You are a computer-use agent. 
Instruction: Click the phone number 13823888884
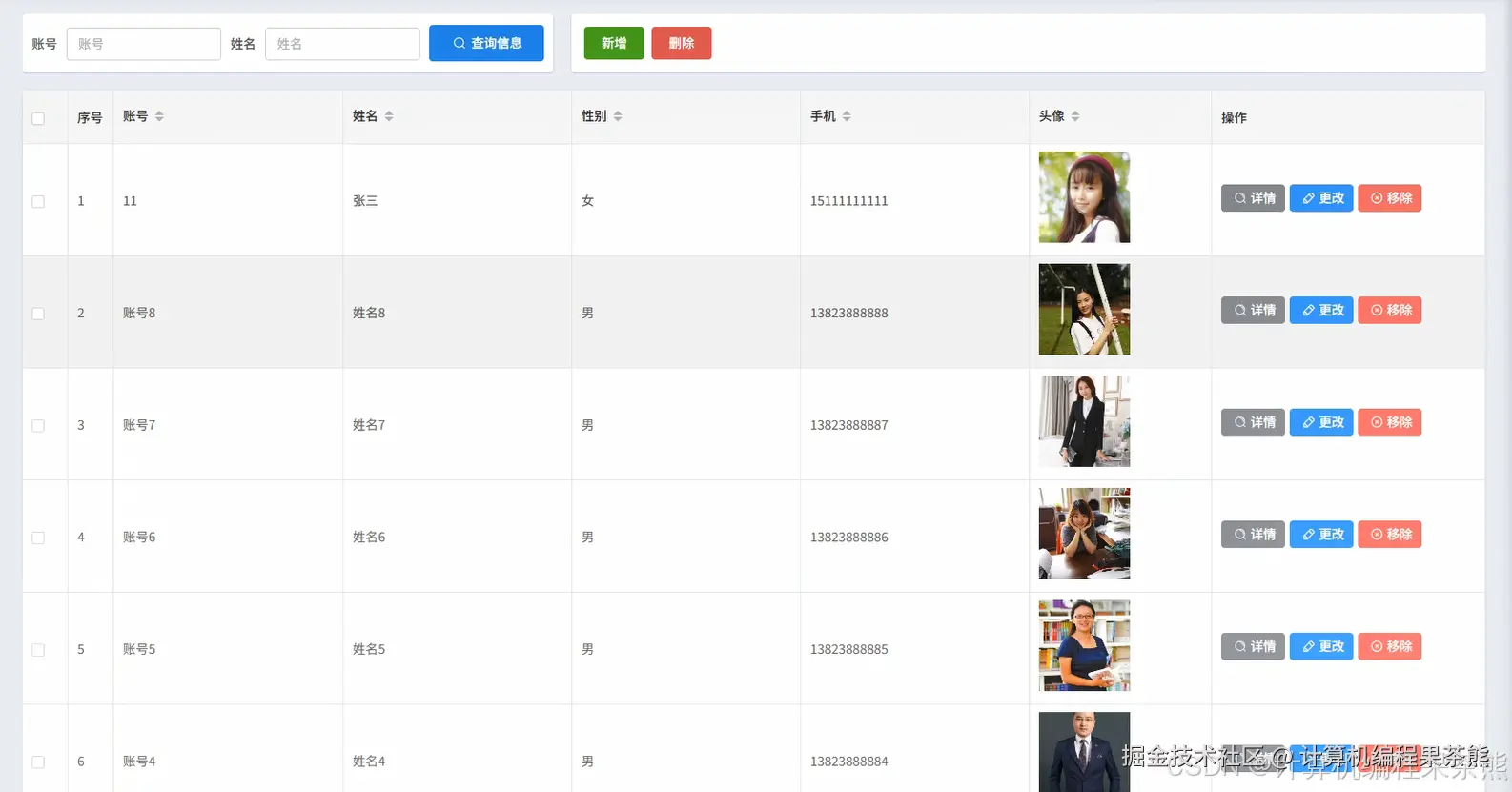click(x=849, y=762)
